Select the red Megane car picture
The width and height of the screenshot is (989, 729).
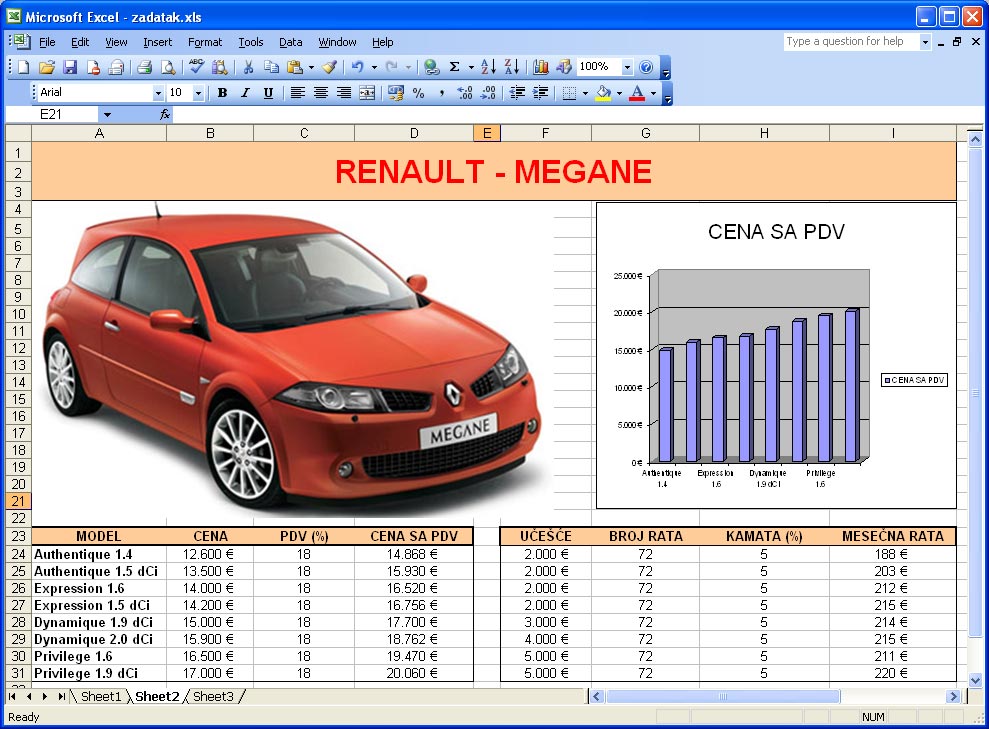click(x=293, y=359)
